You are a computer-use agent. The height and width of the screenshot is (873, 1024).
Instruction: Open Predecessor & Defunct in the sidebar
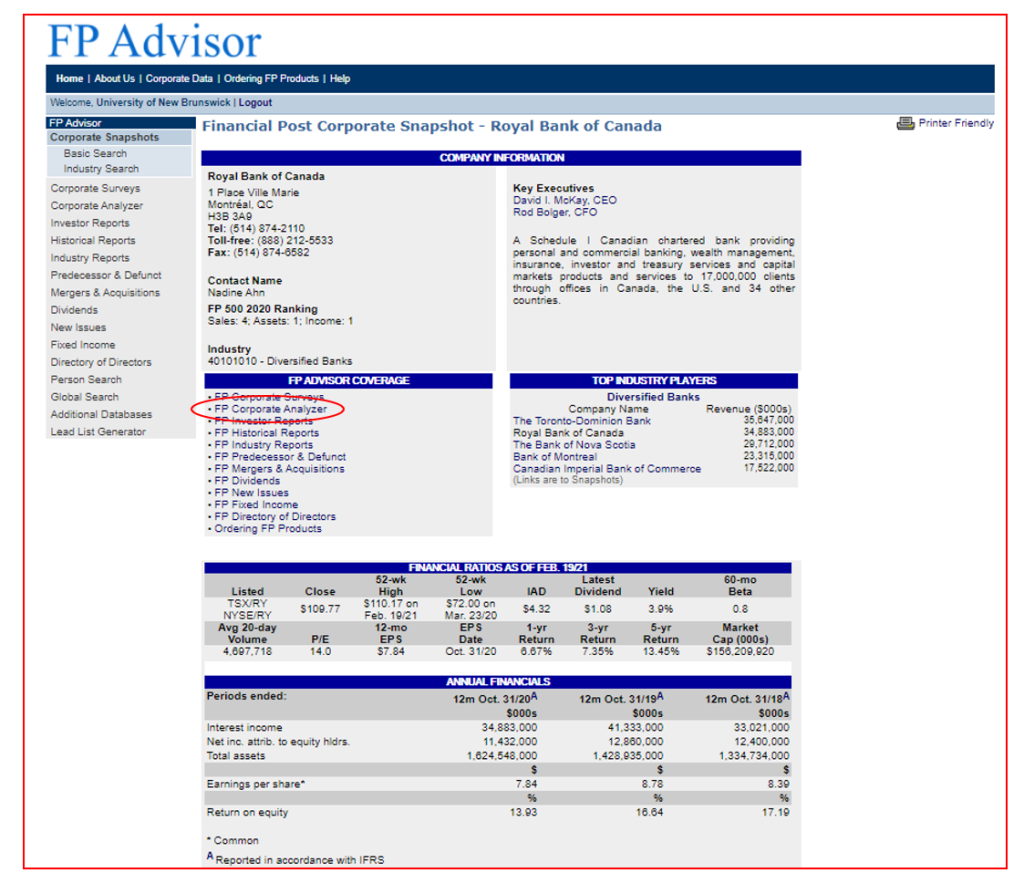pos(106,276)
